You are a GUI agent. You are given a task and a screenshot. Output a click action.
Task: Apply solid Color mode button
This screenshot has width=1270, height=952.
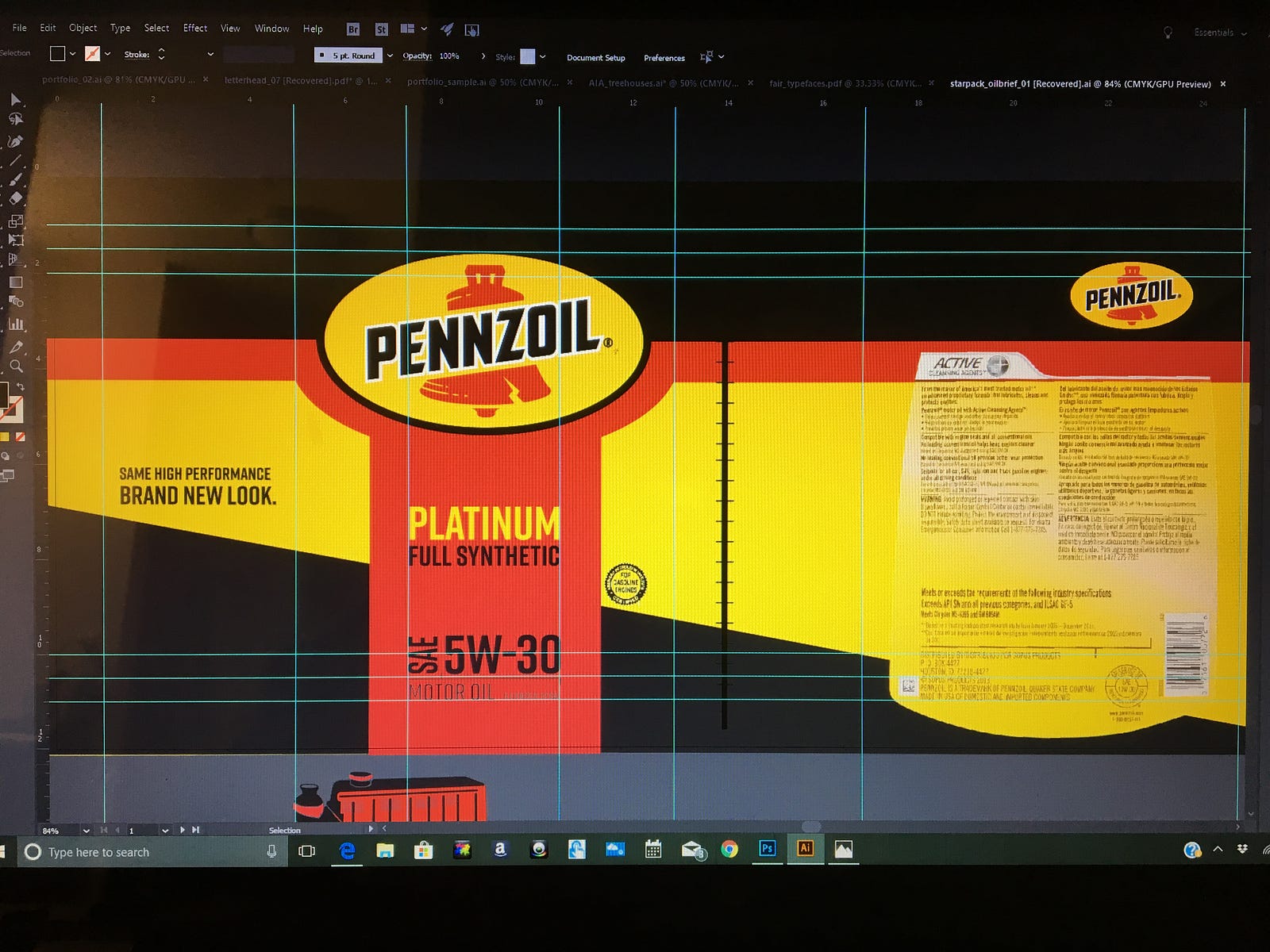click(4, 436)
